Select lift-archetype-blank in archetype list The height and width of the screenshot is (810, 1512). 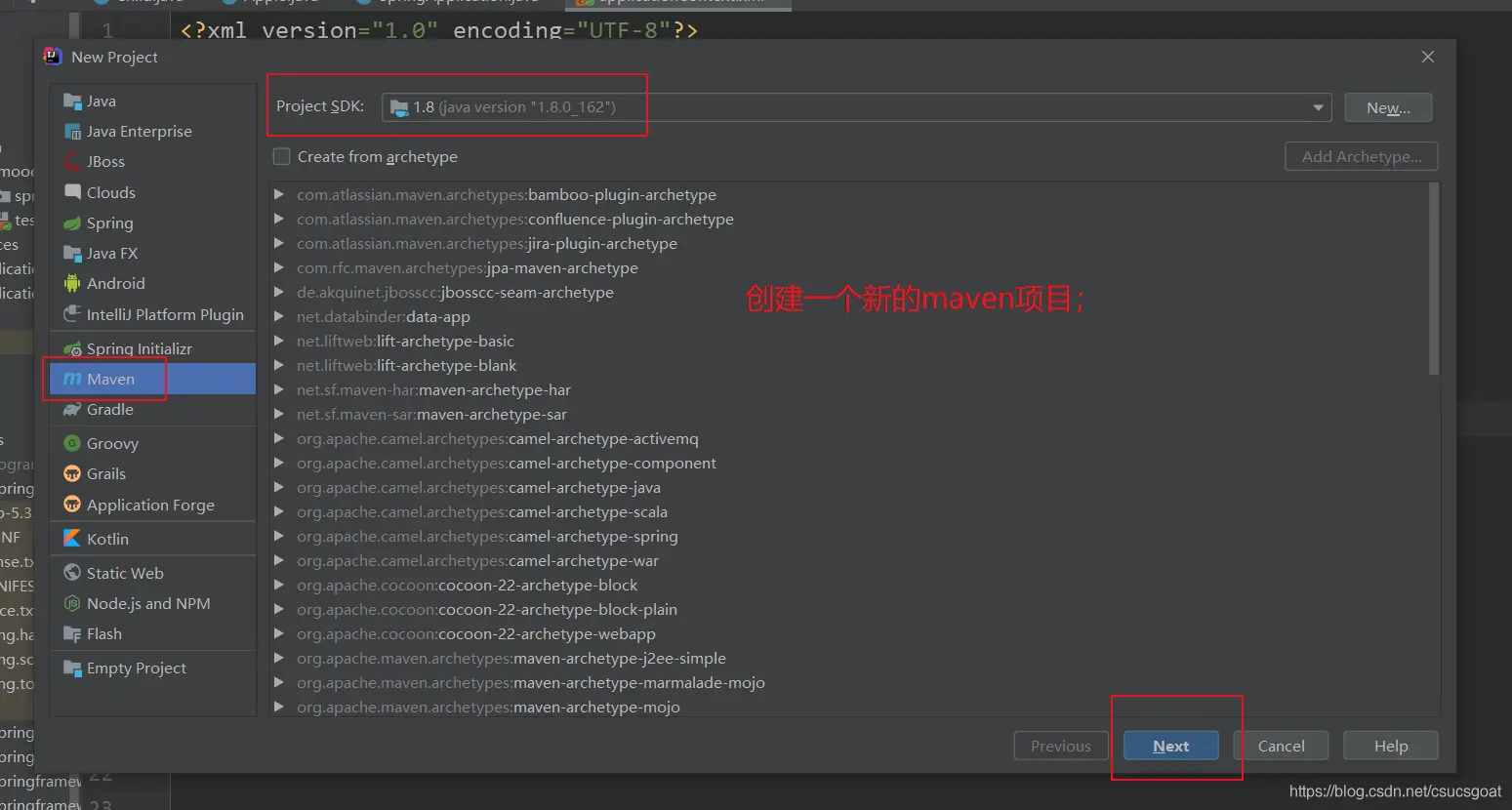[x=406, y=365]
